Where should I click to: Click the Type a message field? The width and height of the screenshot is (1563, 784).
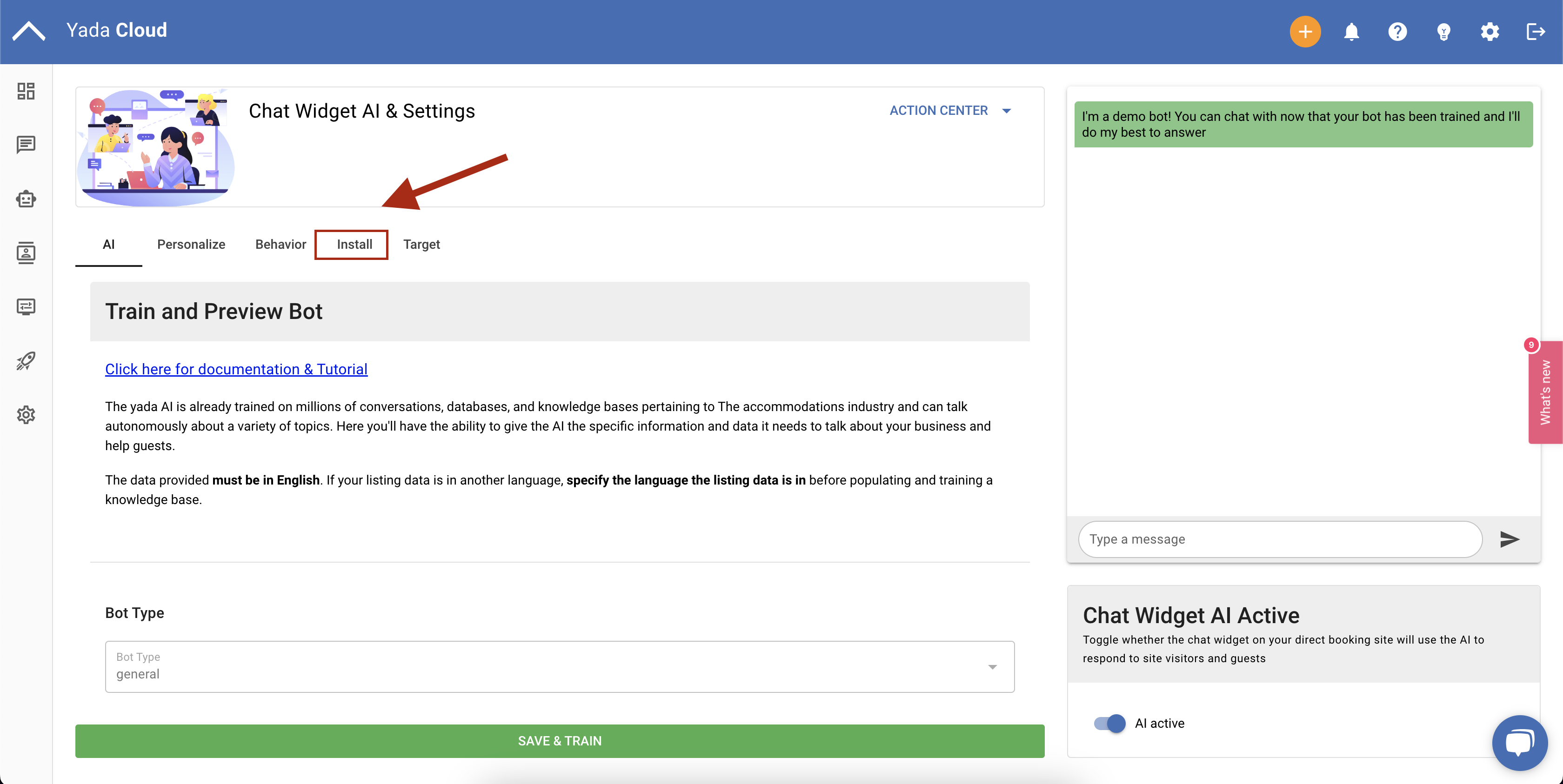tap(1279, 539)
